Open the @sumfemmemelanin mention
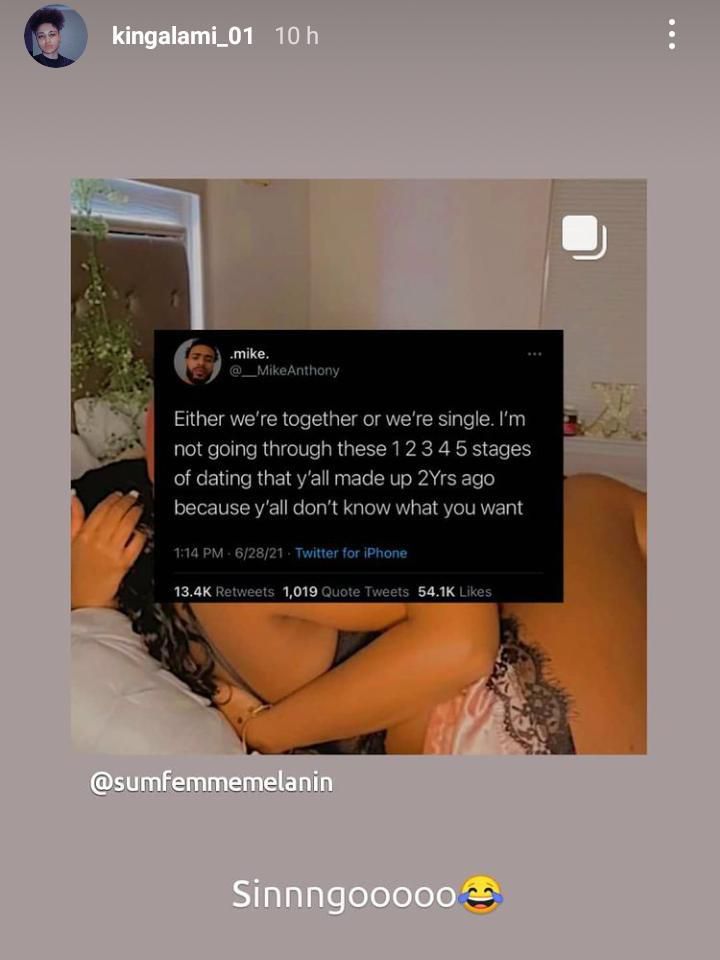The width and height of the screenshot is (720, 960). pyautogui.click(x=211, y=782)
